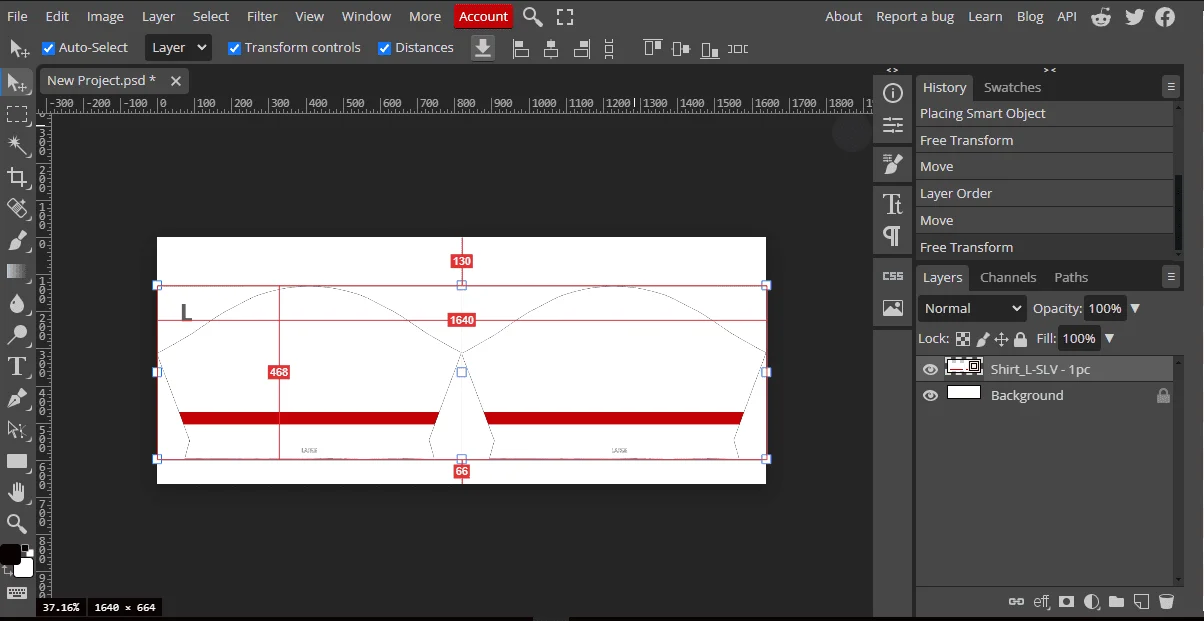Select the Path Select tool
The width and height of the screenshot is (1204, 621).
(x=17, y=429)
